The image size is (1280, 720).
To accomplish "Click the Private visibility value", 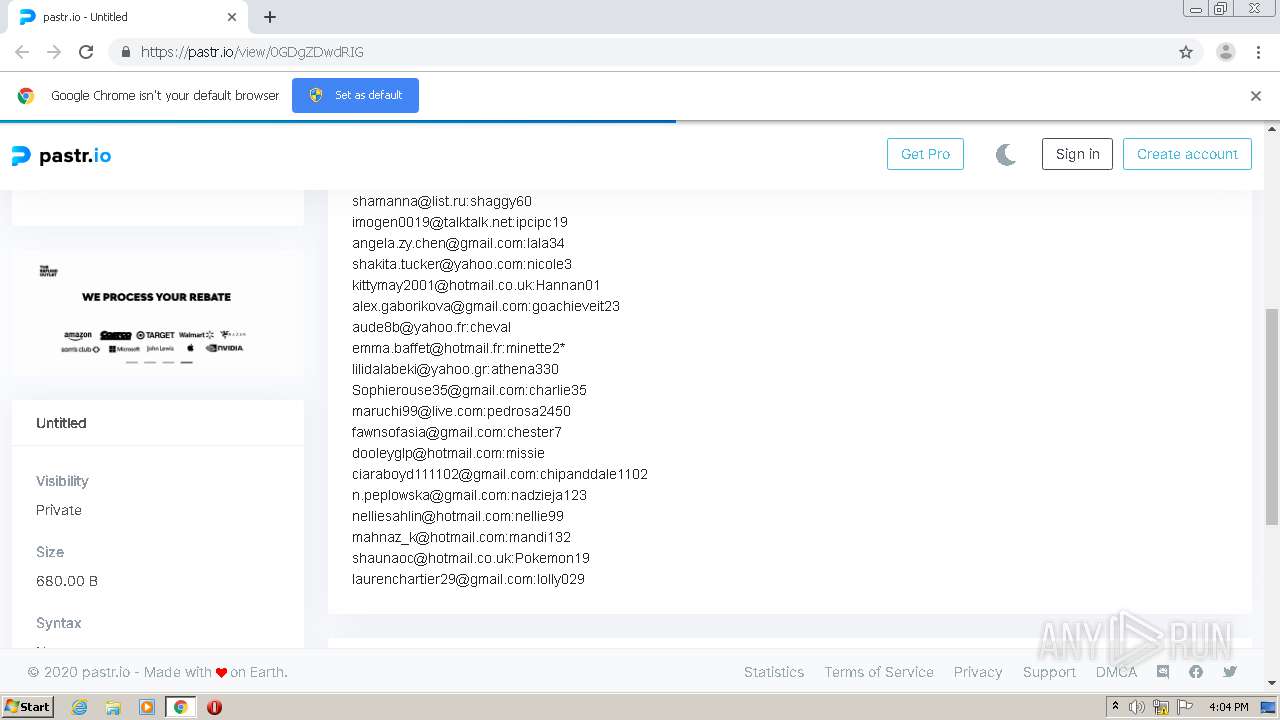I will click(59, 510).
